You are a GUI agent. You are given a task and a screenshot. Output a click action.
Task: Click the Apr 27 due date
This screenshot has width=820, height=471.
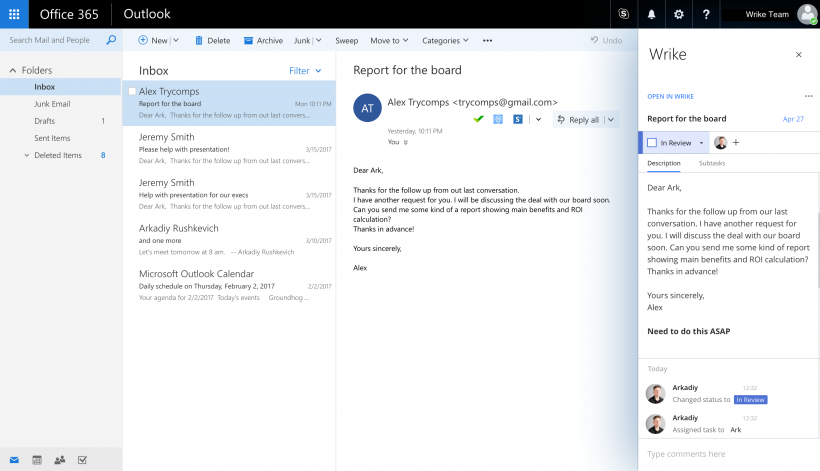pyautogui.click(x=793, y=119)
